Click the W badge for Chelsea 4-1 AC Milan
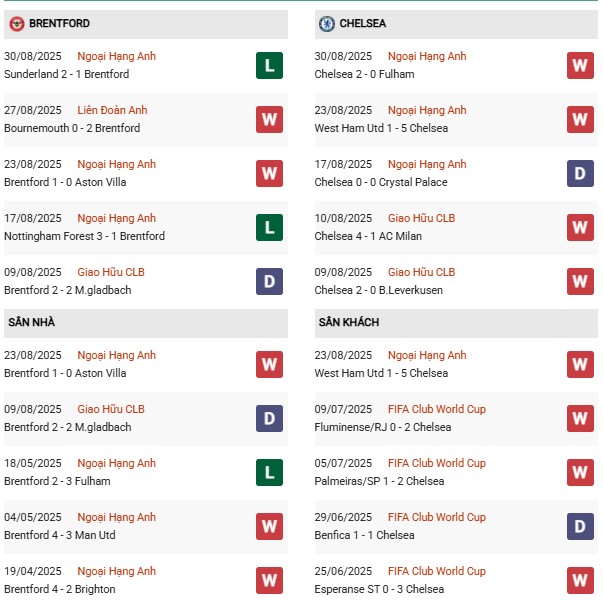 [580, 227]
